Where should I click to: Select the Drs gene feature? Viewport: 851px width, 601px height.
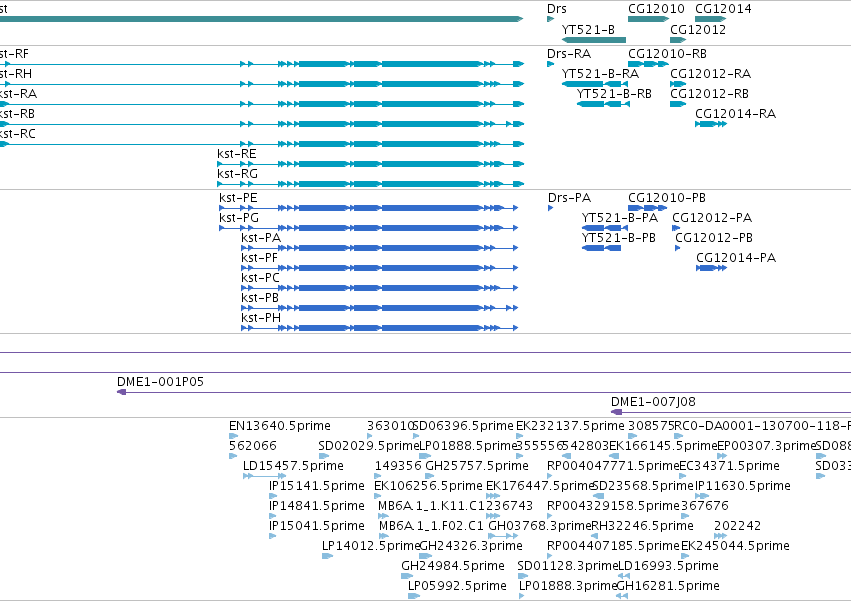pyautogui.click(x=550, y=19)
